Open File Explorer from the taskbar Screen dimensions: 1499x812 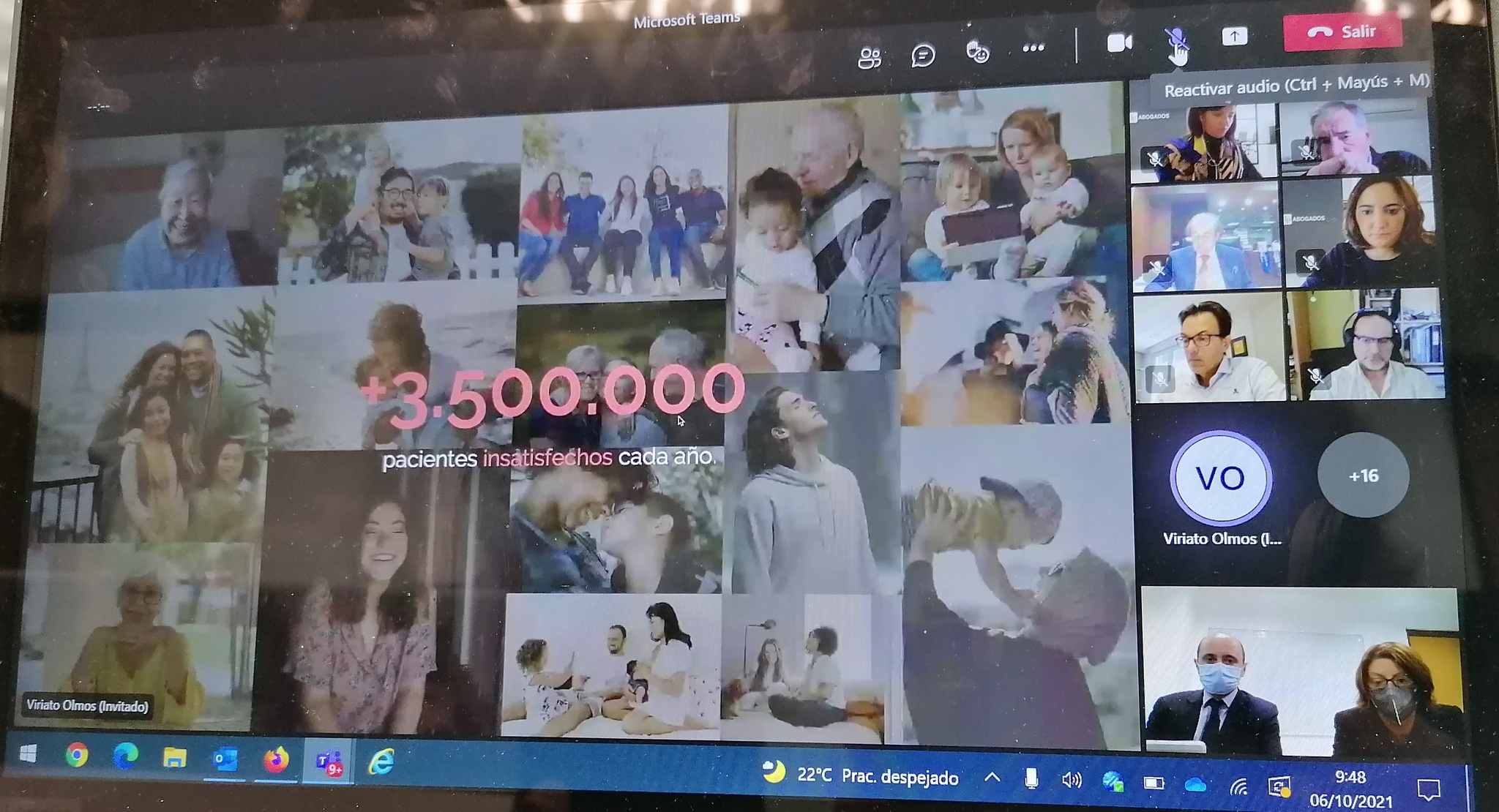(x=175, y=758)
